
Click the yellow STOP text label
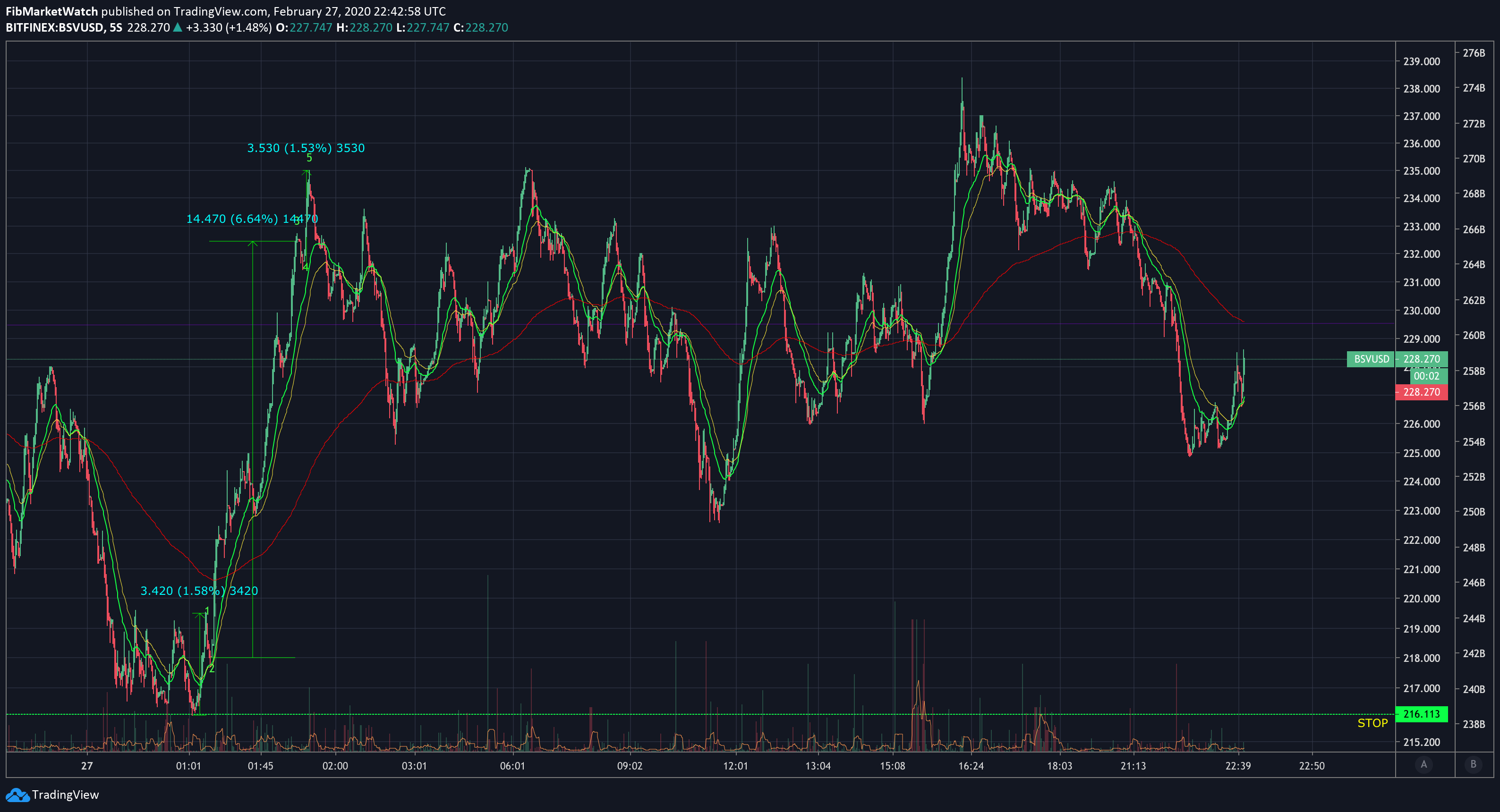1372,724
